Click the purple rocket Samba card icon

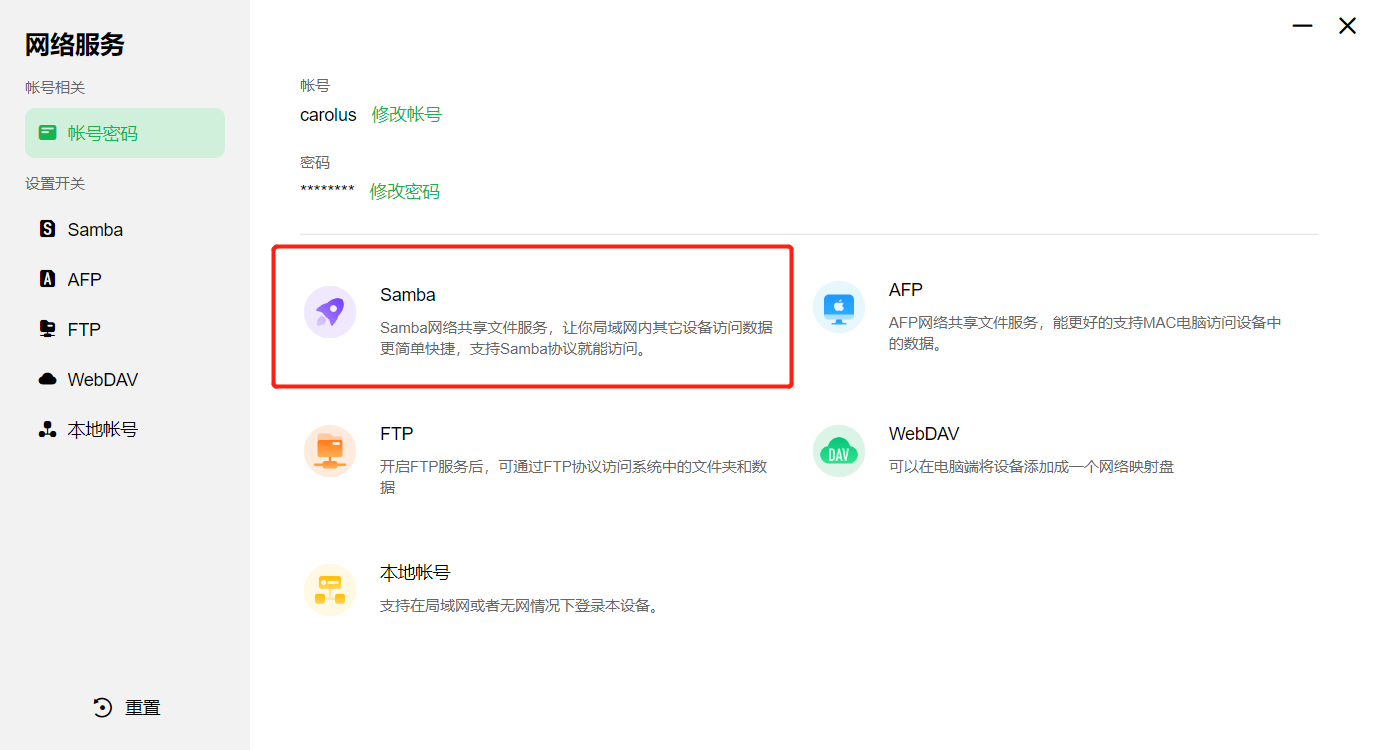click(330, 312)
